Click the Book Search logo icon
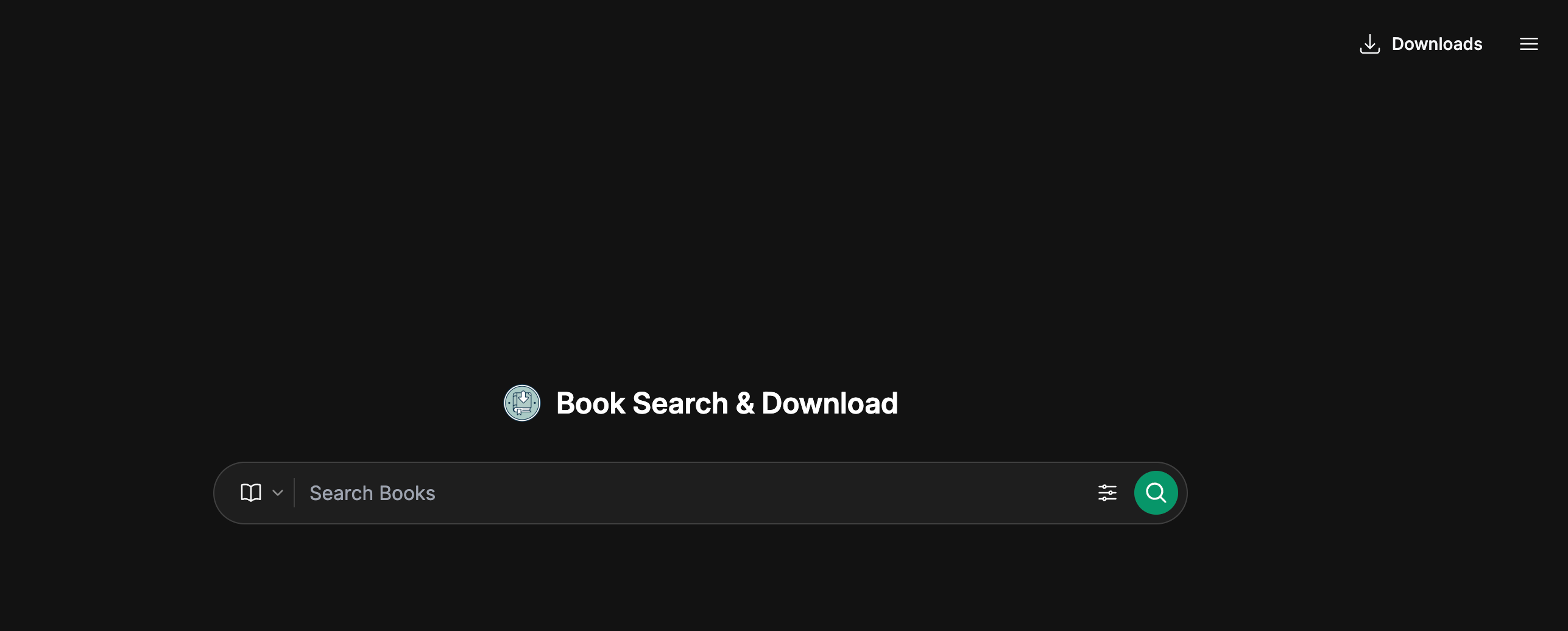 (x=522, y=403)
